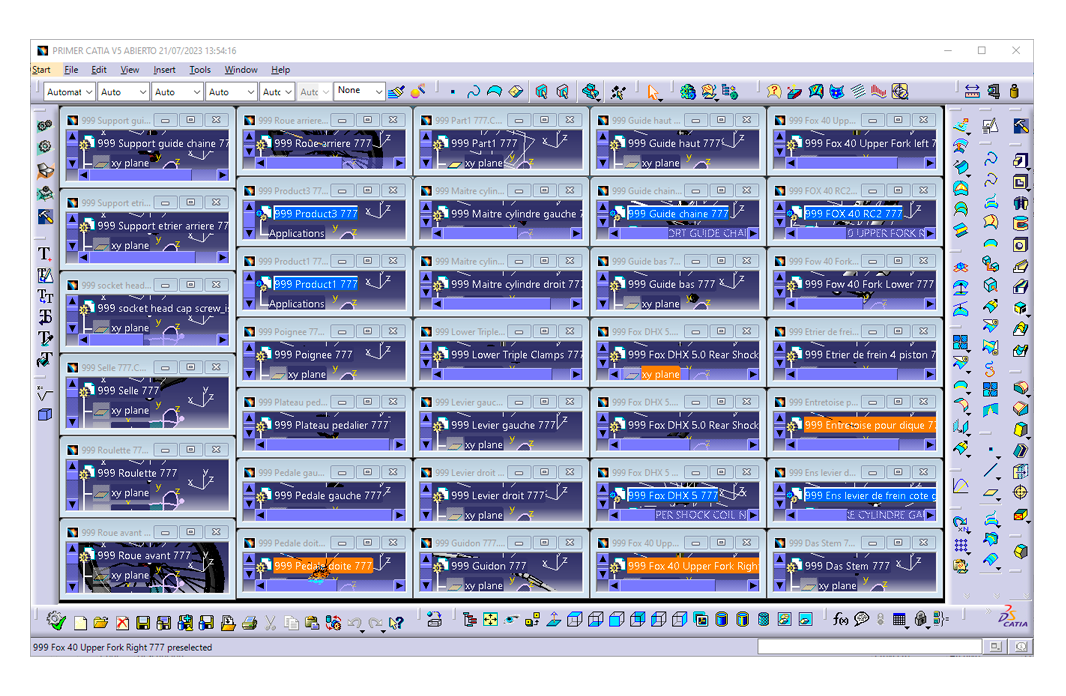This screenshot has width=1066, height=696.
Task: Click Applications under 999 Product3 777
Action: [296, 233]
